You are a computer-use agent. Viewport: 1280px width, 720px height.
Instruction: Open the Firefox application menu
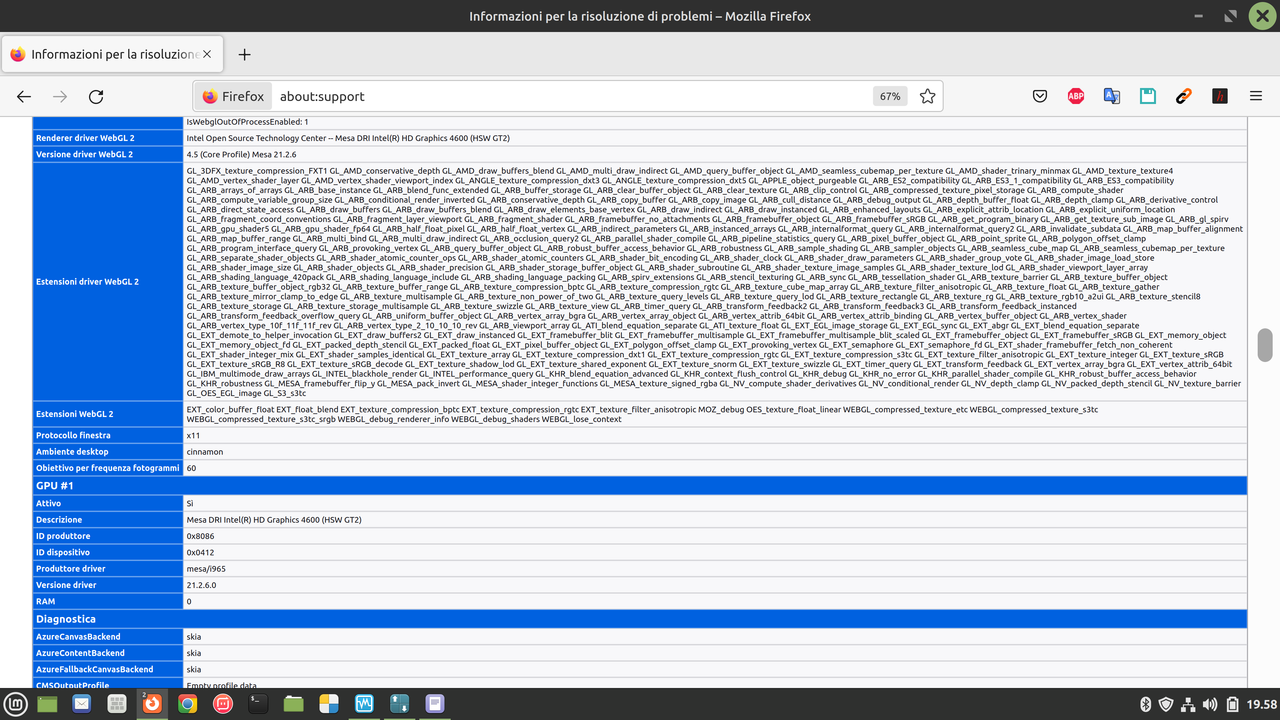coord(1255,96)
